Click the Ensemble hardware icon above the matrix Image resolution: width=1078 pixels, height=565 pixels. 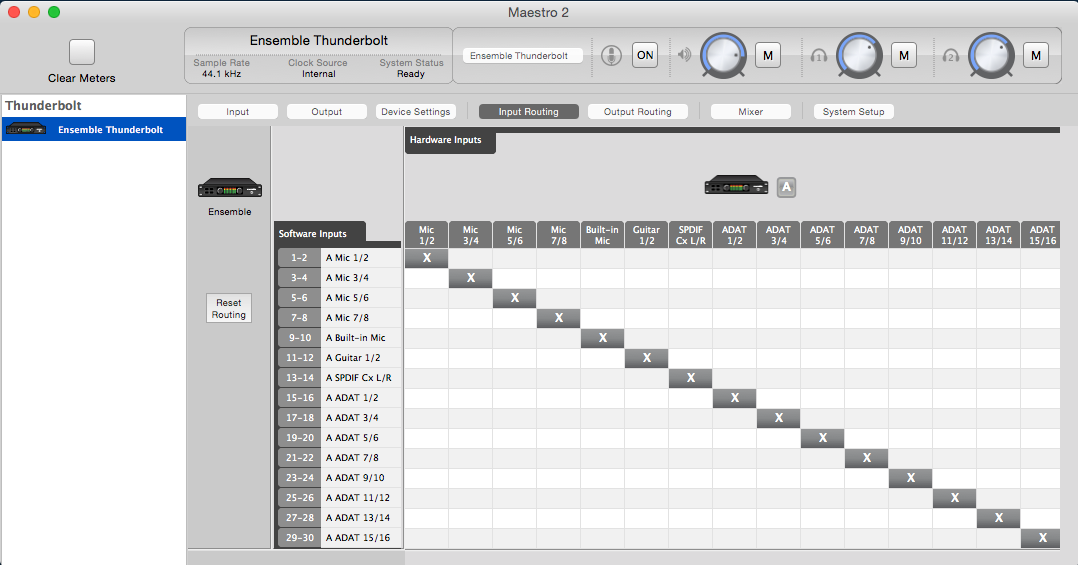(x=736, y=186)
